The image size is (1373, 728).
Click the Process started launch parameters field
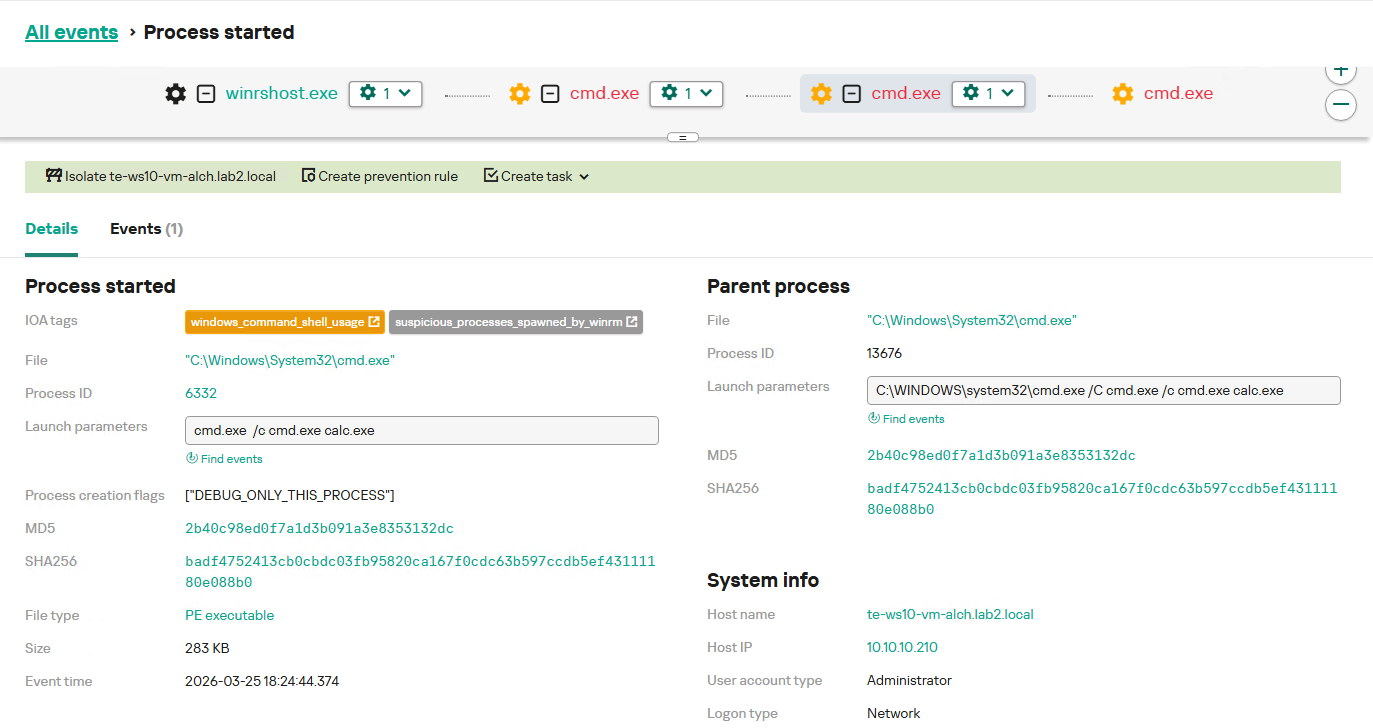pyautogui.click(x=421, y=431)
